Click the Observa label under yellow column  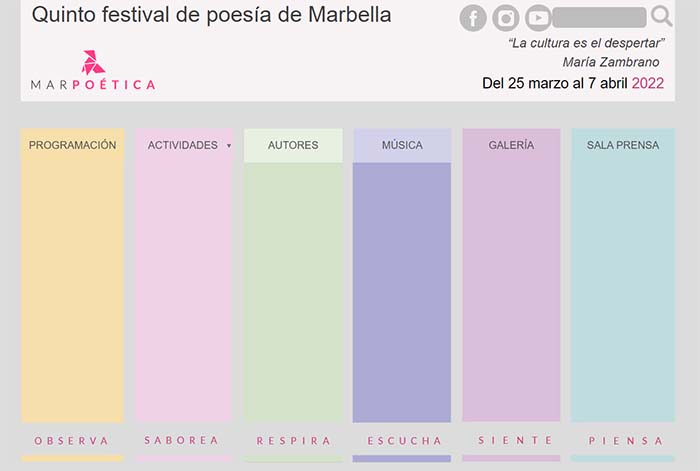click(71, 441)
